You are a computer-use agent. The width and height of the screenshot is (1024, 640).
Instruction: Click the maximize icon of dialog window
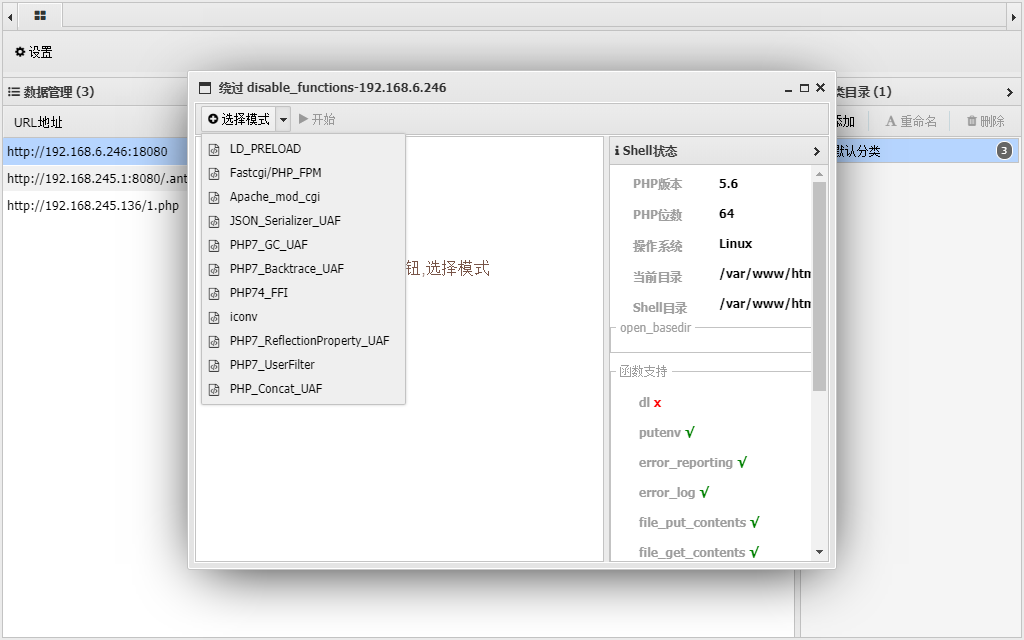point(804,88)
